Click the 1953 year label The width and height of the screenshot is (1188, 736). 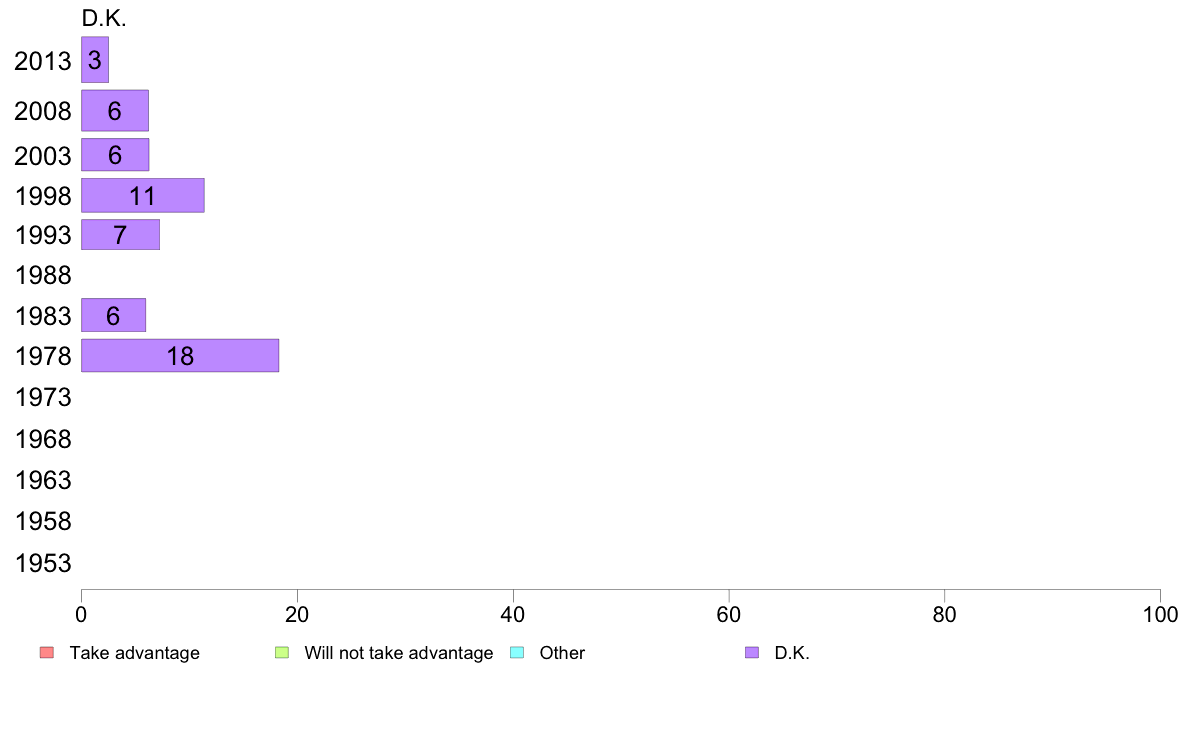tap(43, 564)
